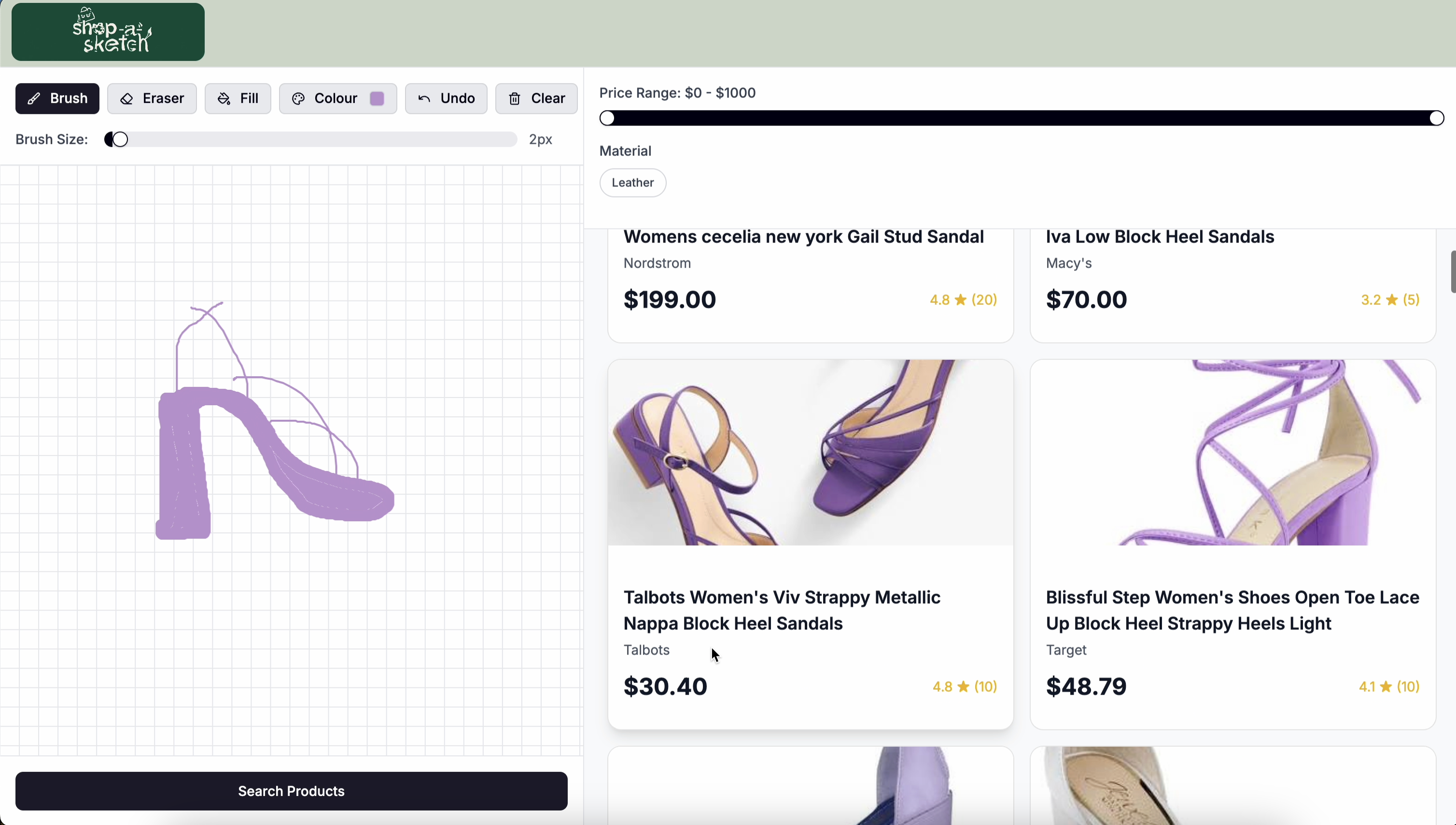Select the Brush tool
Screen dimensions: 1456x825
(57, 99)
